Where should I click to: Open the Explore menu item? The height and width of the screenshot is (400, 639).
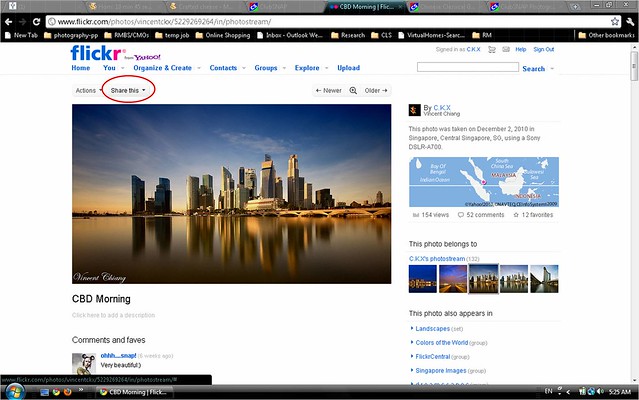coord(307,68)
